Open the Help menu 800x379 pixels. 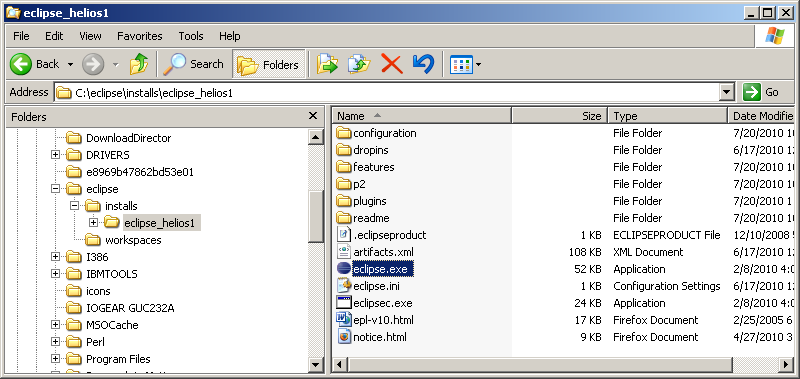(x=230, y=36)
